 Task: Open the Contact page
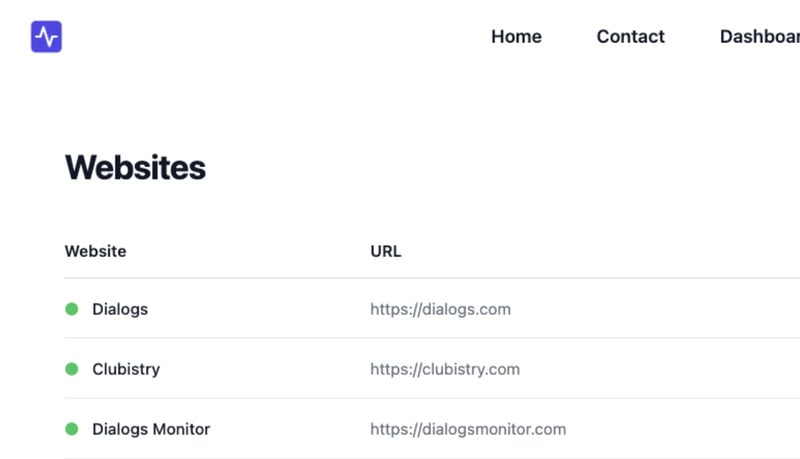(x=630, y=37)
